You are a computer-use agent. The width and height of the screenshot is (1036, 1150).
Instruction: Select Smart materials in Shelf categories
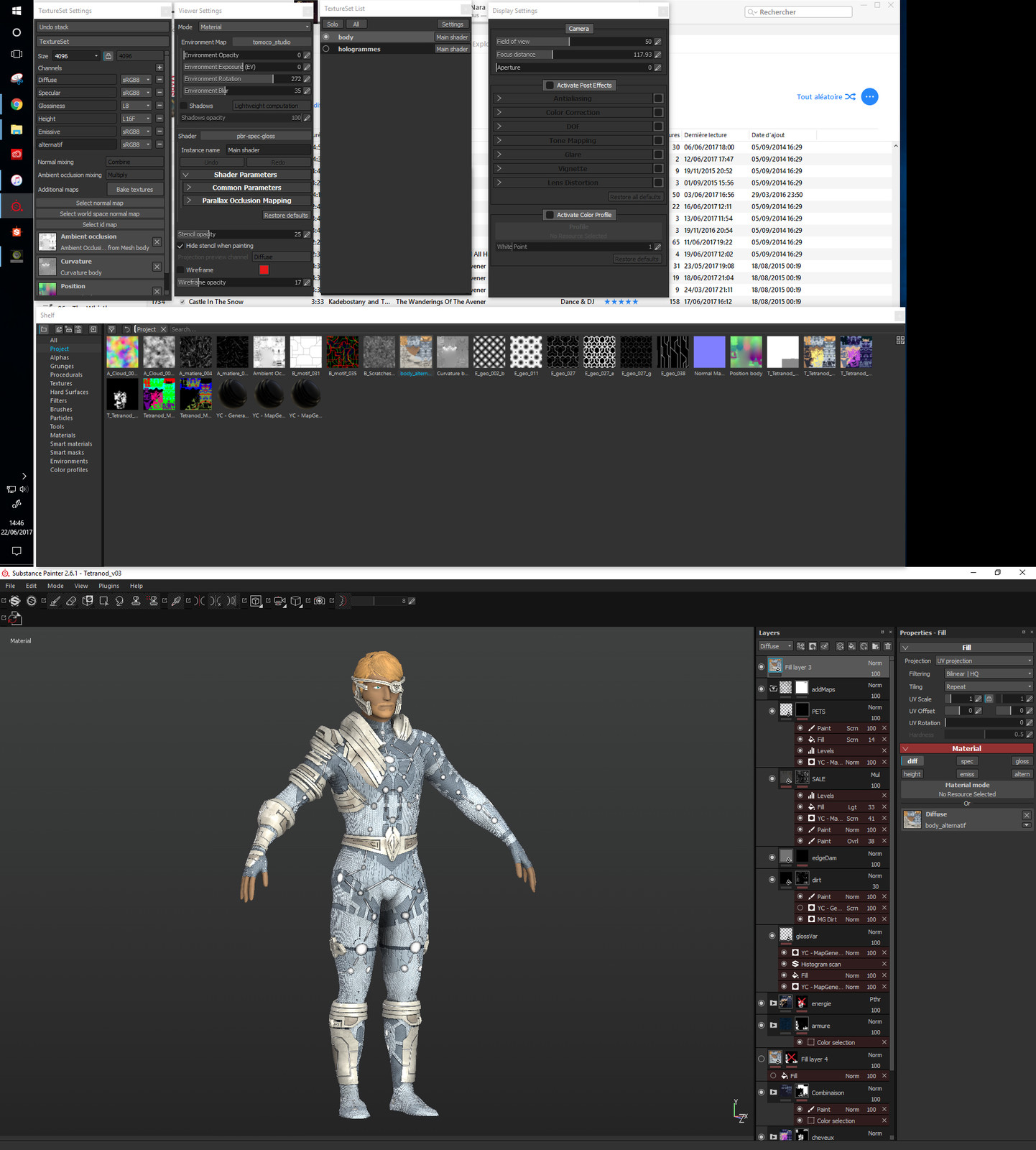pyautogui.click(x=71, y=444)
